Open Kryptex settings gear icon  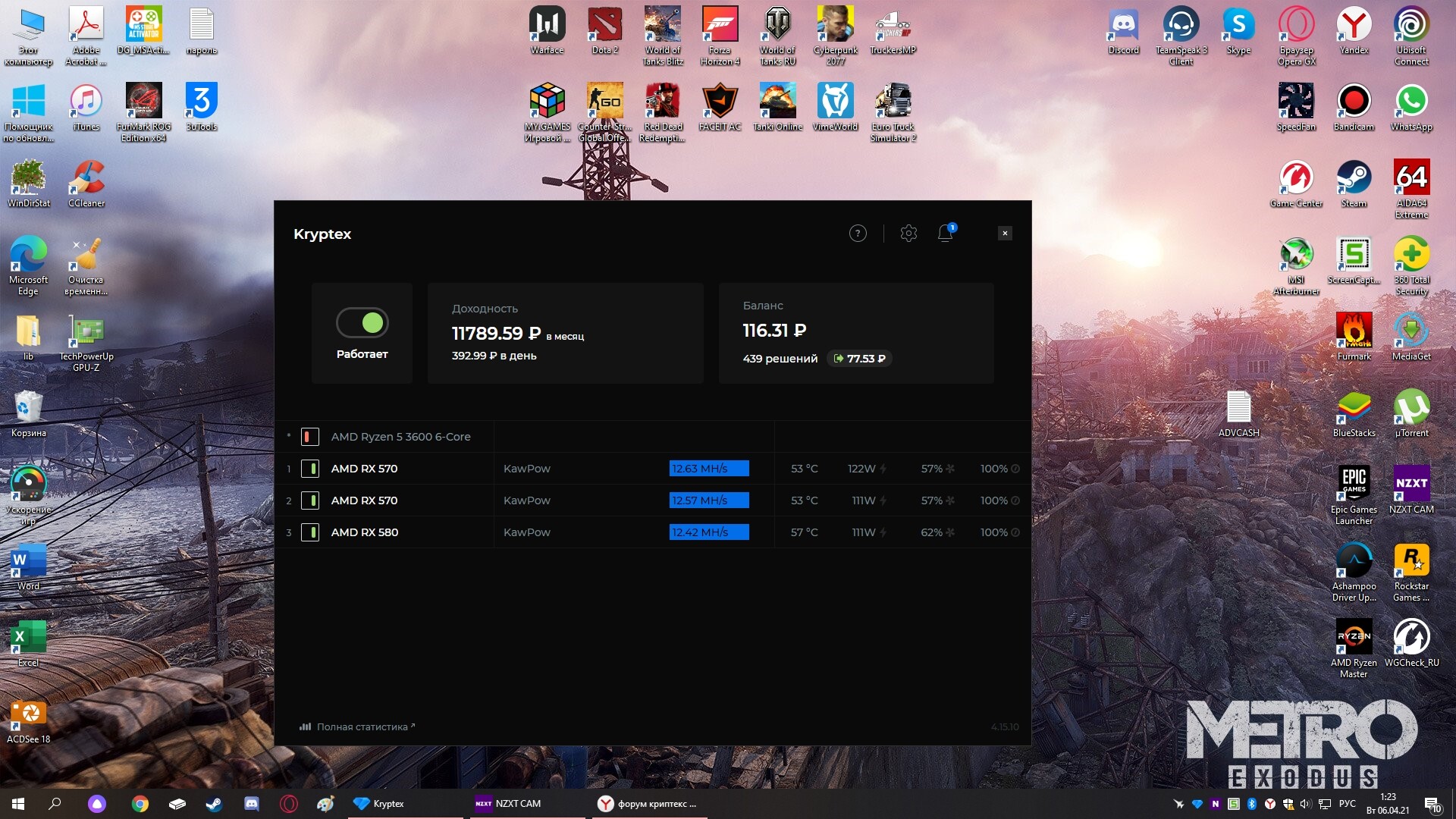click(908, 234)
